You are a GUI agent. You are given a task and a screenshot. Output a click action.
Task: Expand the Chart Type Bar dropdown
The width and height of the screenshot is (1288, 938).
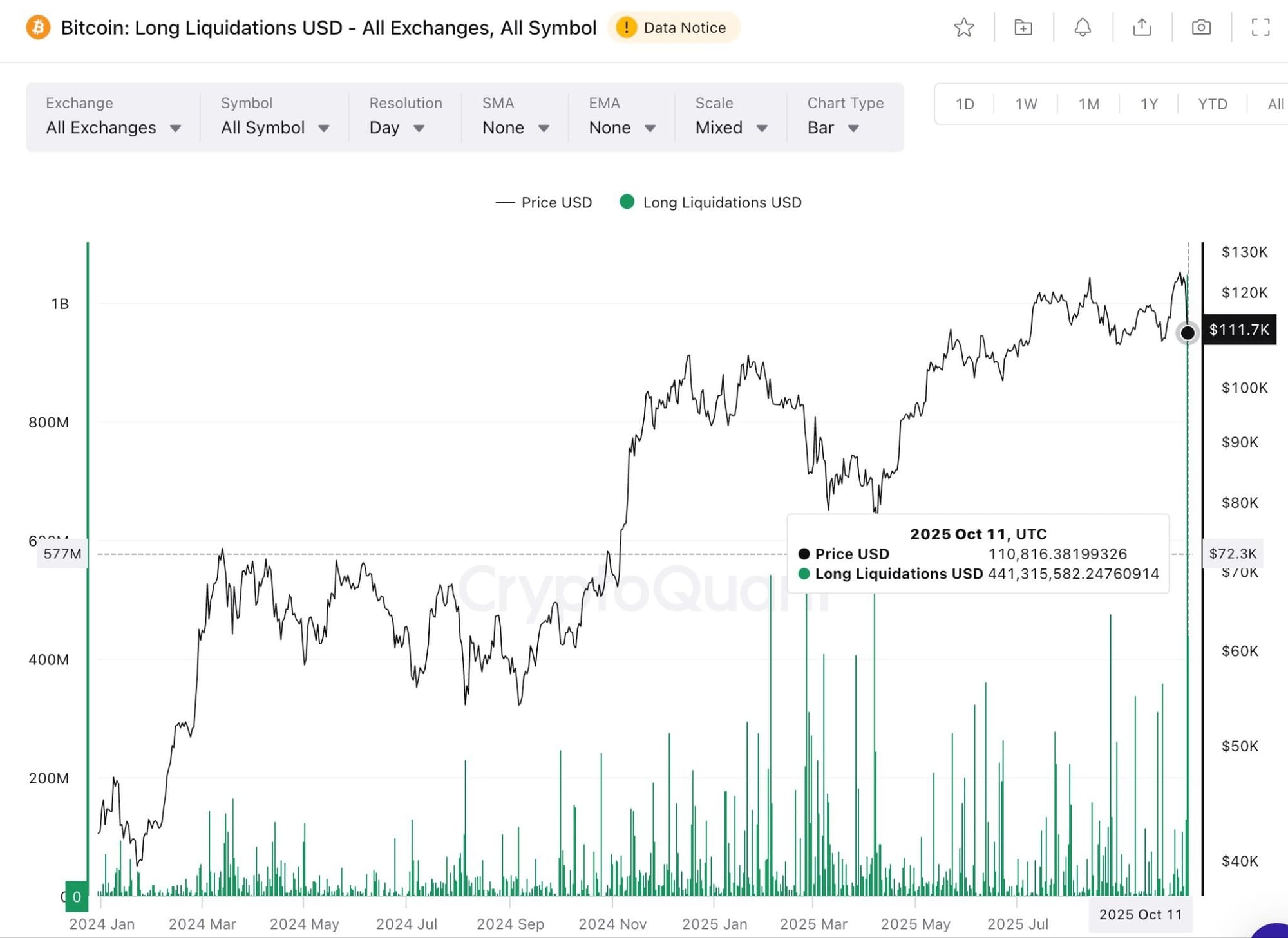(833, 127)
